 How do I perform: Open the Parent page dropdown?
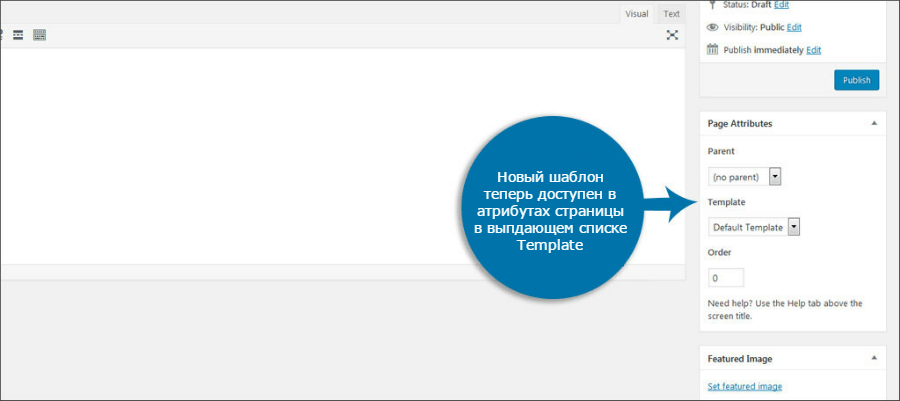[745, 177]
